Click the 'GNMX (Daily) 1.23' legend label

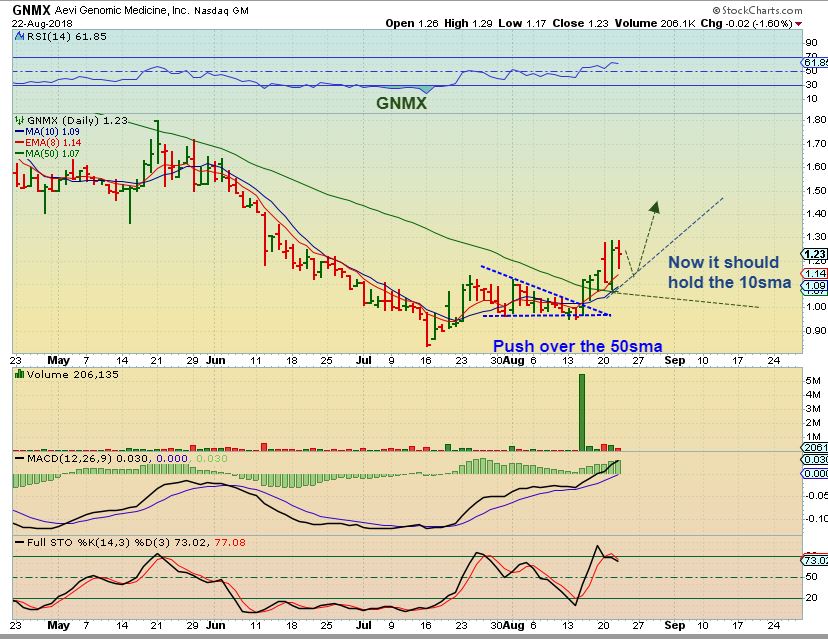[77, 120]
